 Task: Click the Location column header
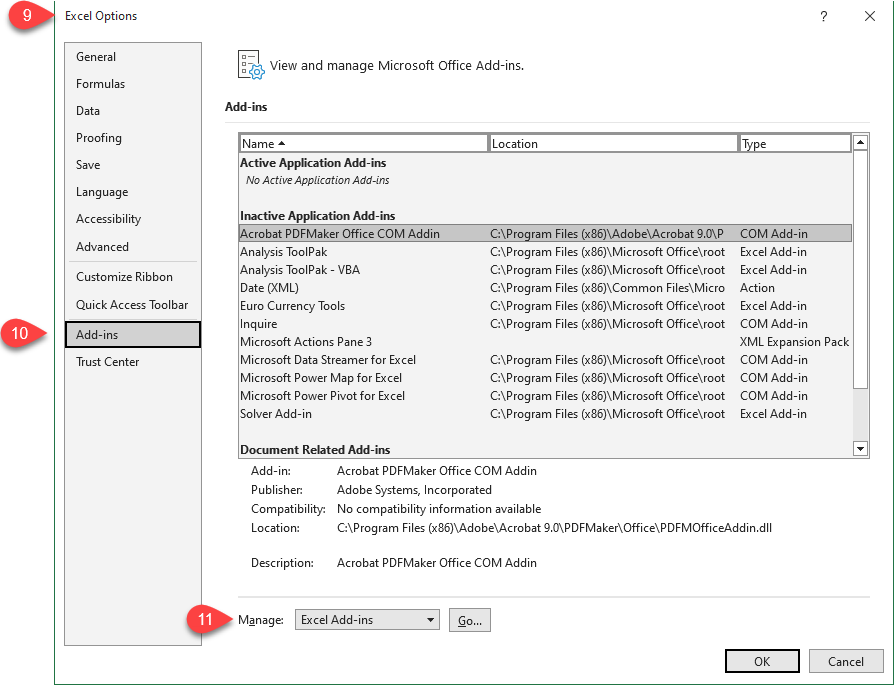coord(613,144)
